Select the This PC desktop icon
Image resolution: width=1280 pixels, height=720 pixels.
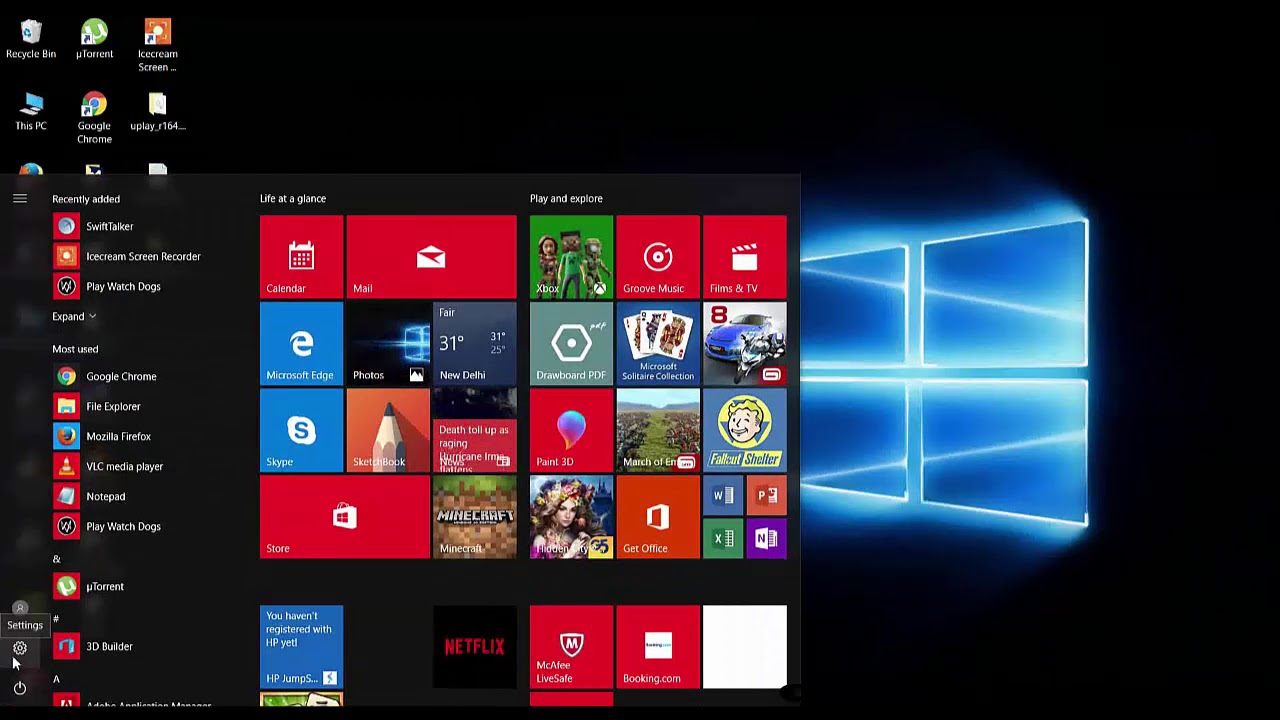point(31,112)
